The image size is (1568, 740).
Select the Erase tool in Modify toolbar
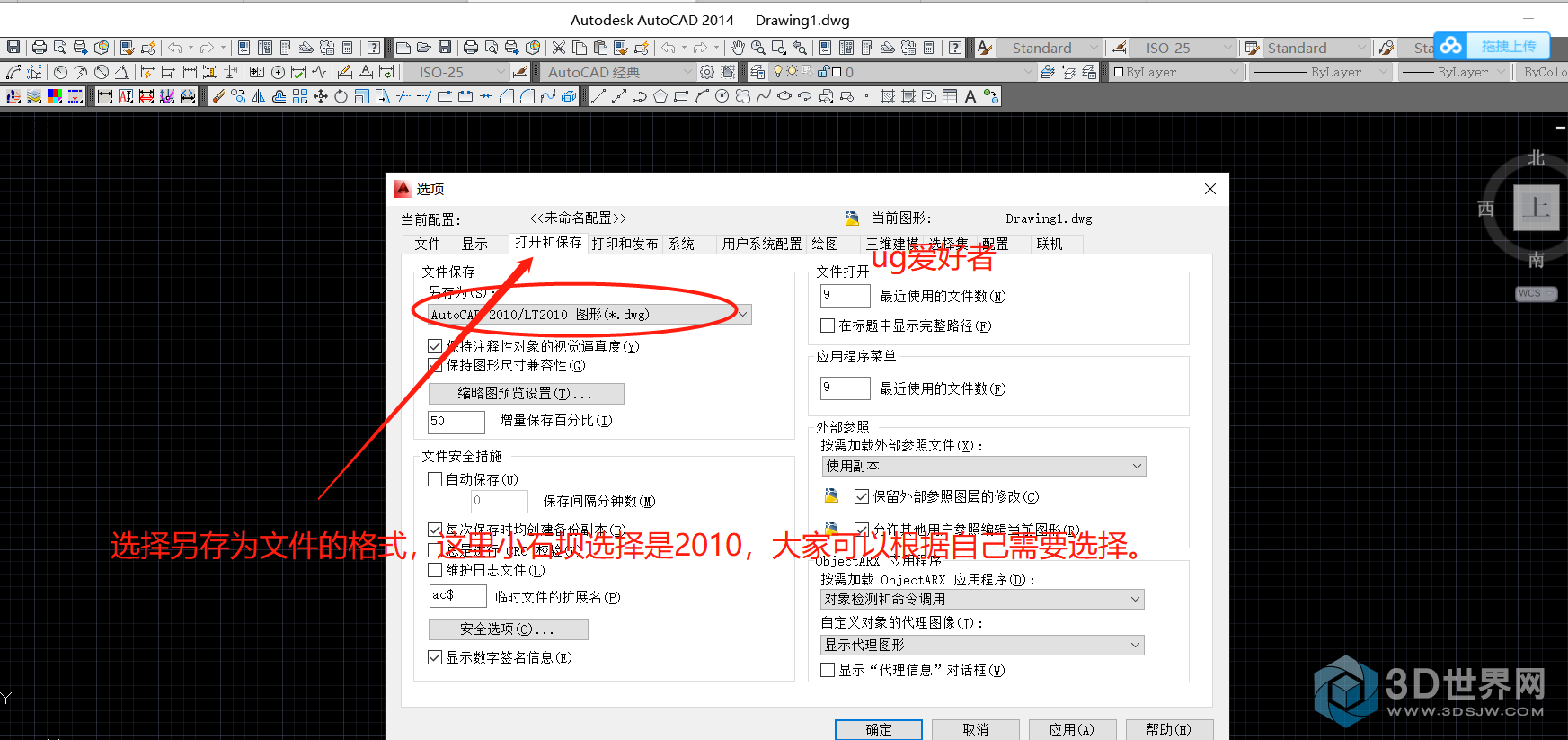click(x=217, y=96)
